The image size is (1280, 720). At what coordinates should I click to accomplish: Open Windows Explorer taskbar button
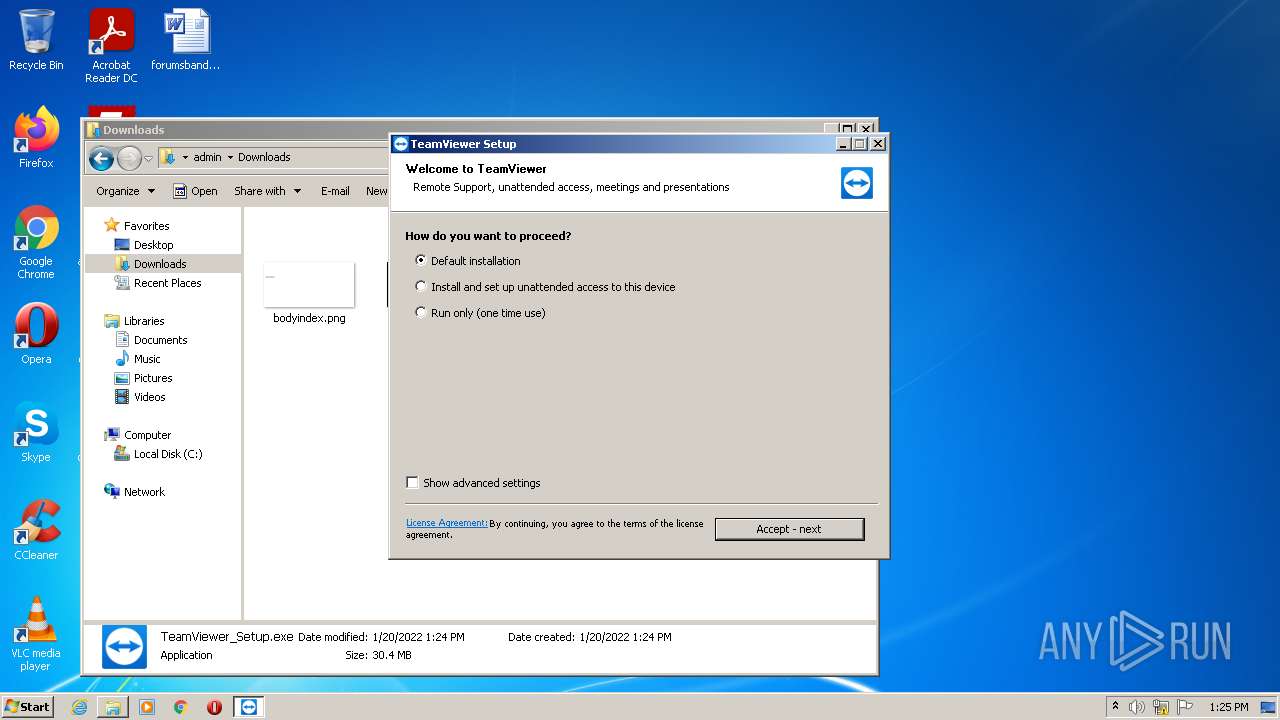tap(113, 707)
